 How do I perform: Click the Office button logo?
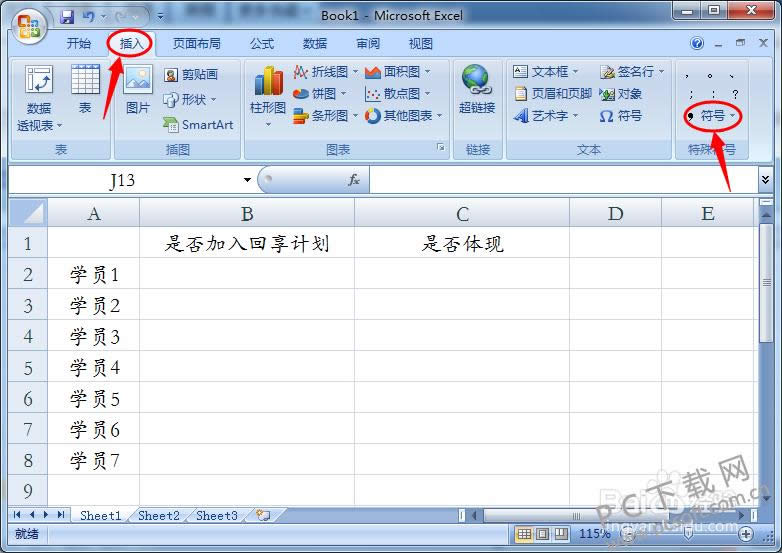29,26
